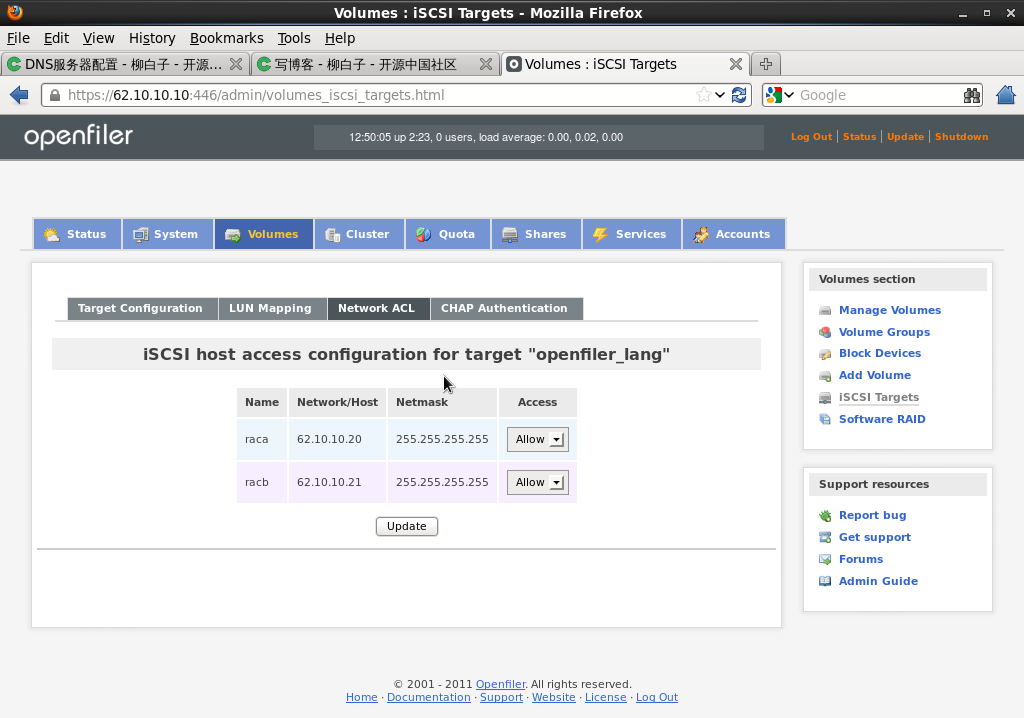The height and width of the screenshot is (718, 1024).
Task: Click the search binoculars icon
Action: pyautogui.click(x=971, y=95)
